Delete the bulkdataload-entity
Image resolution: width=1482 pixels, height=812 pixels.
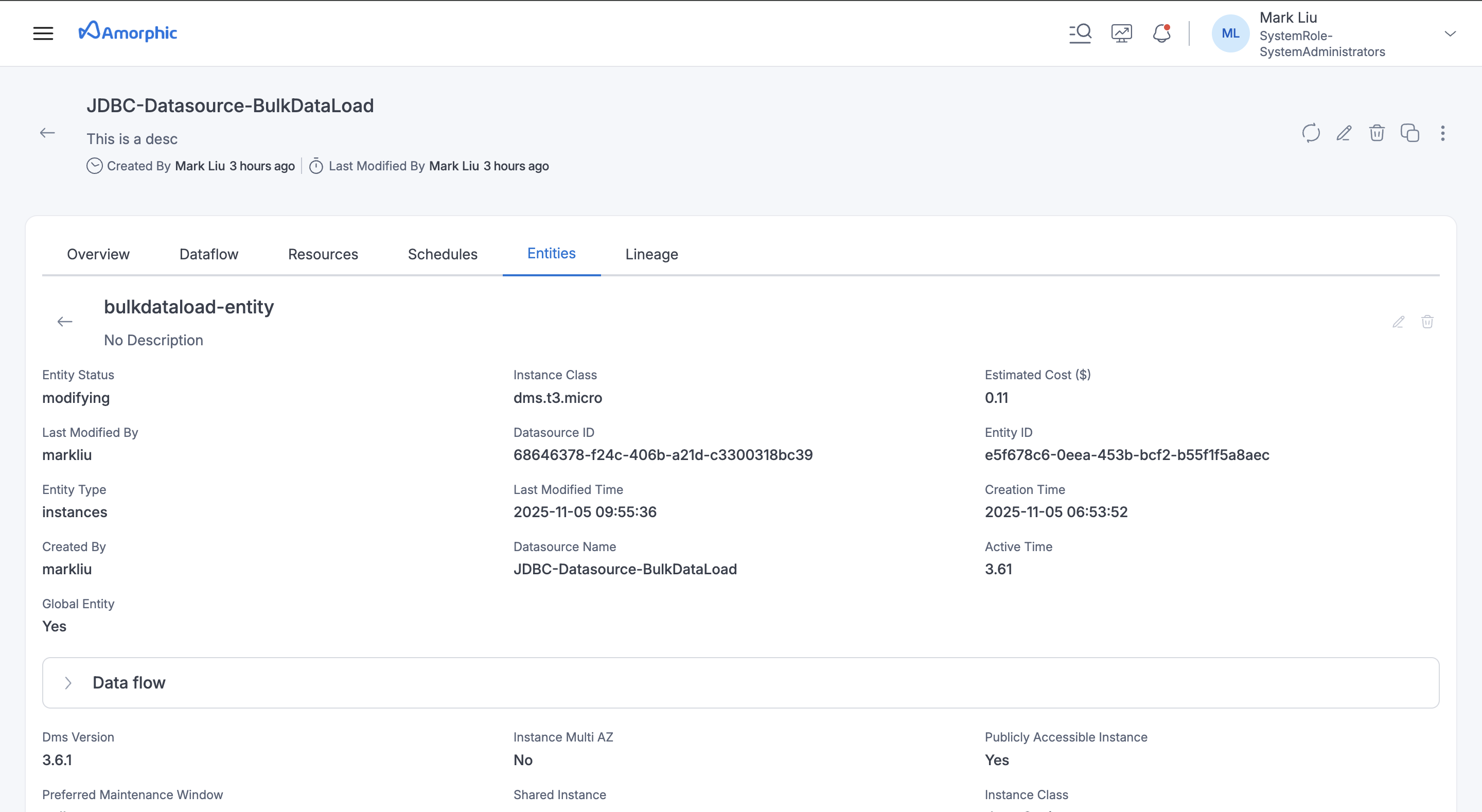coord(1428,322)
